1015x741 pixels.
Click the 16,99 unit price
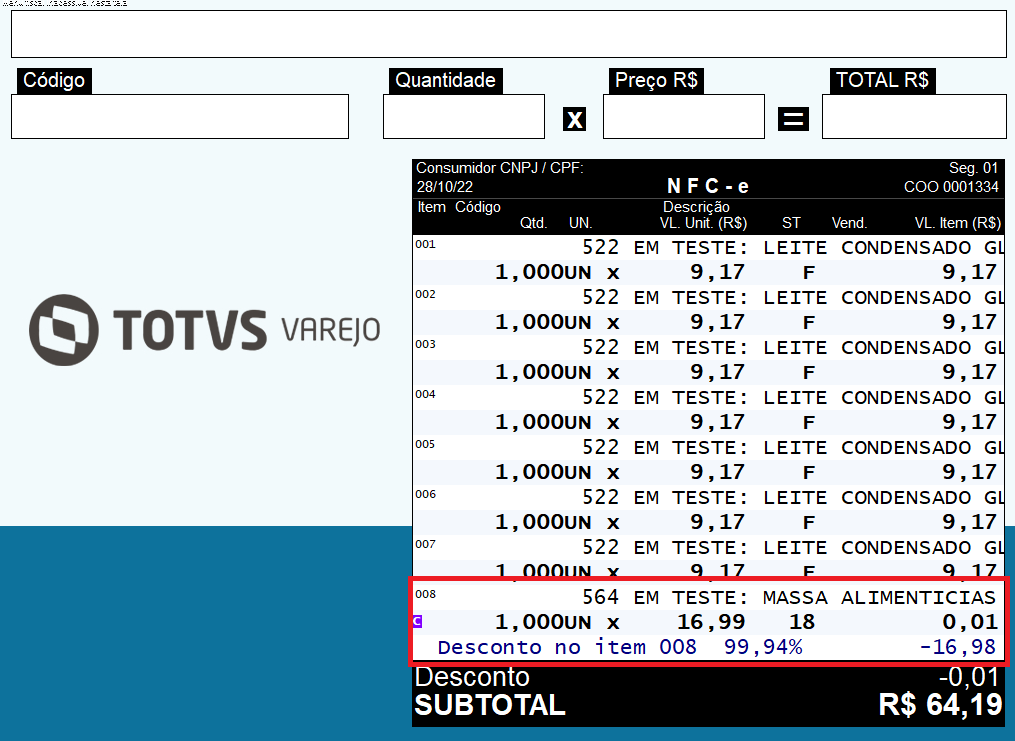pos(711,622)
